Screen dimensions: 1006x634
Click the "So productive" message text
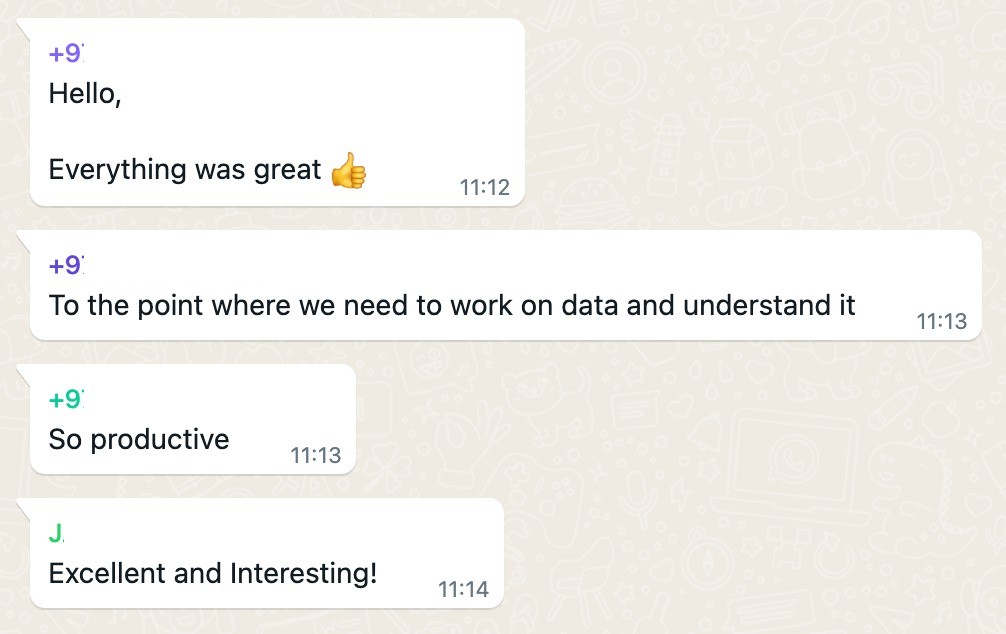139,439
